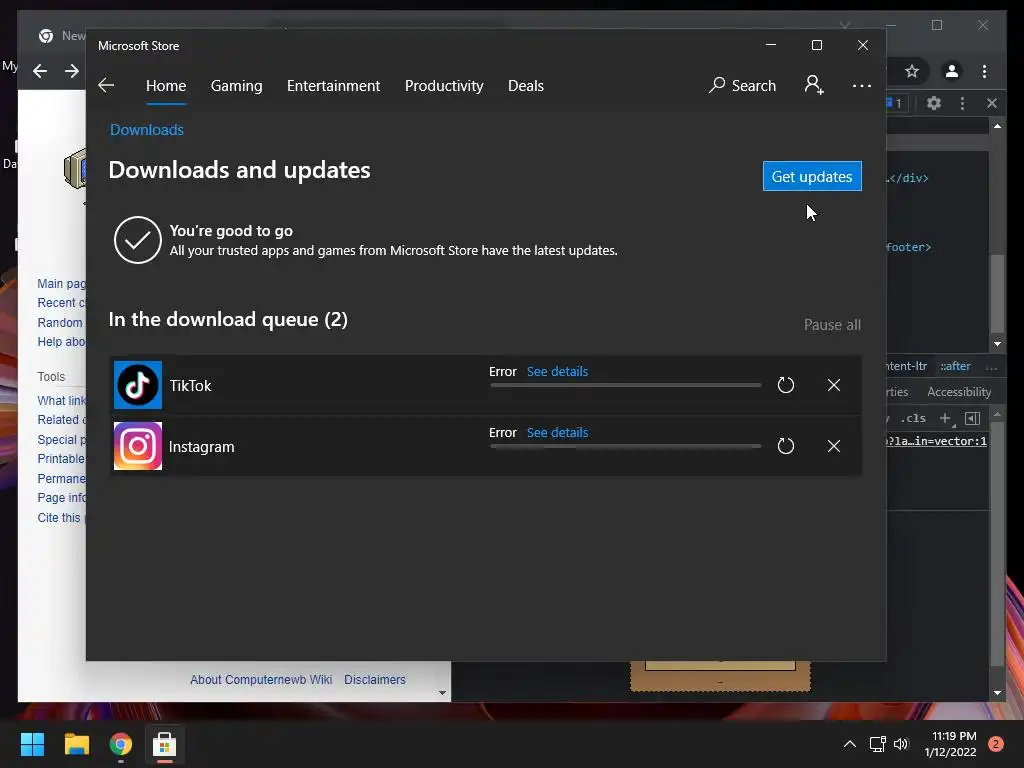Open the Deals tab
Image resolution: width=1024 pixels, height=768 pixels.
526,86
